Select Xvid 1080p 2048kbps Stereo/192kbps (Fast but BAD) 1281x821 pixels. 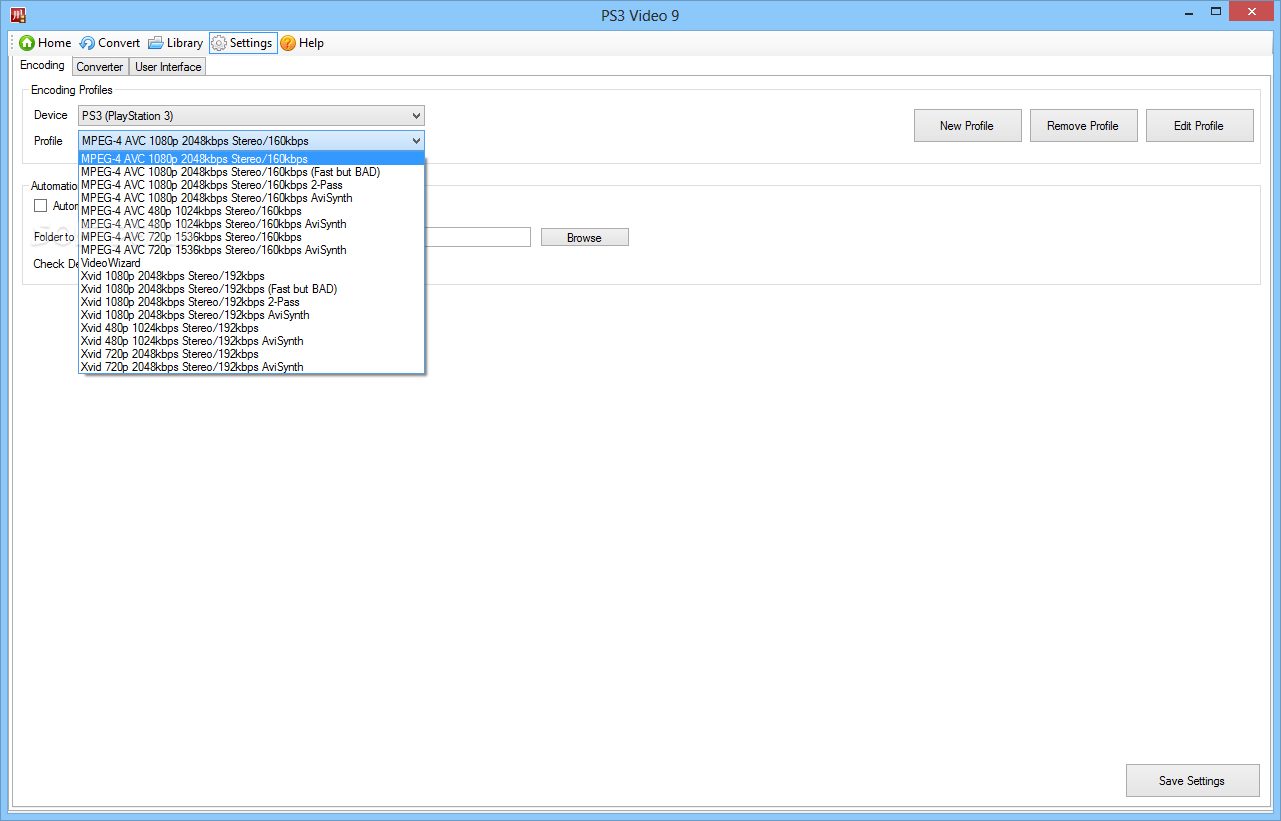(x=251, y=289)
